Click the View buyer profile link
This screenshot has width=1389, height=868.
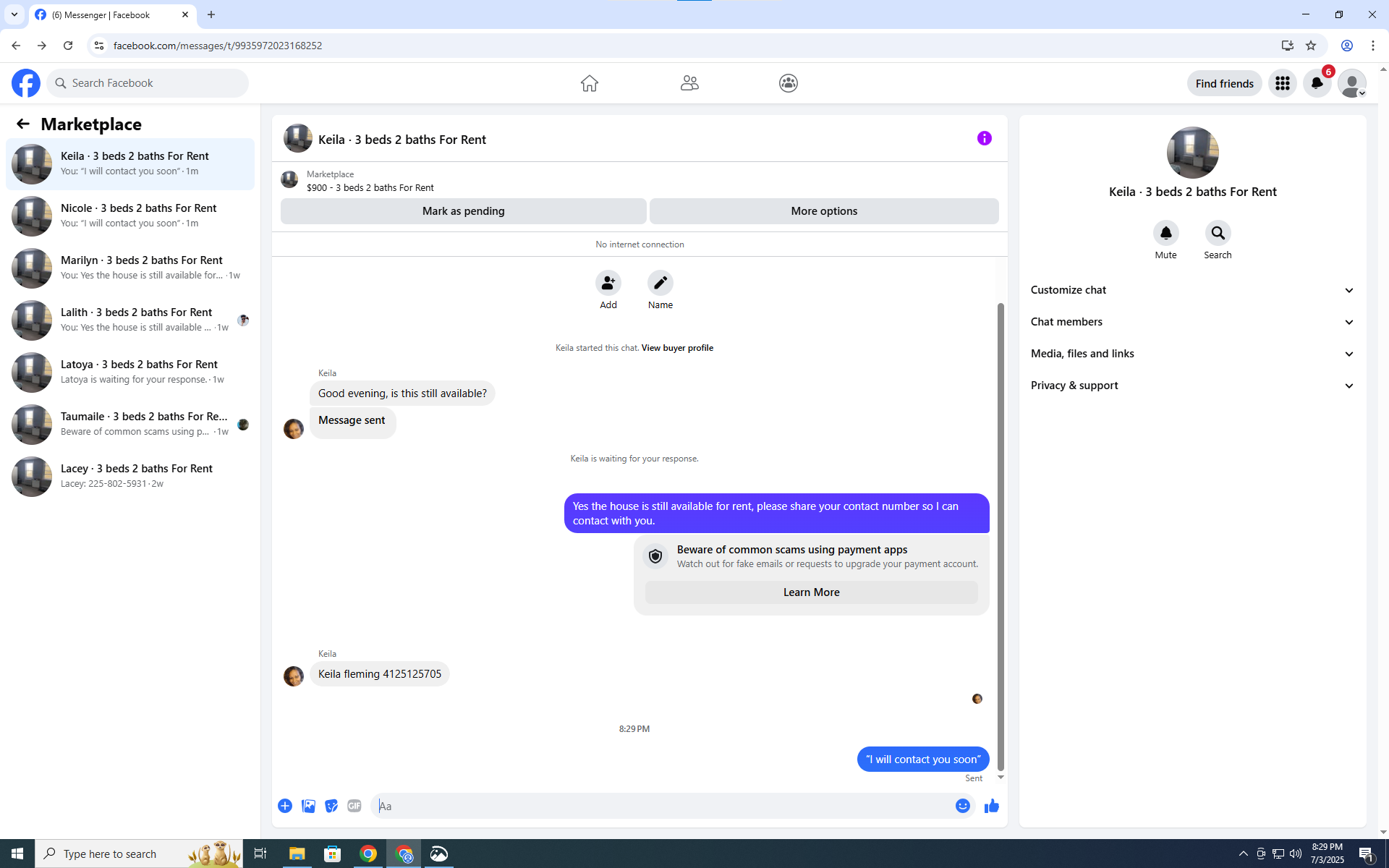(676, 348)
